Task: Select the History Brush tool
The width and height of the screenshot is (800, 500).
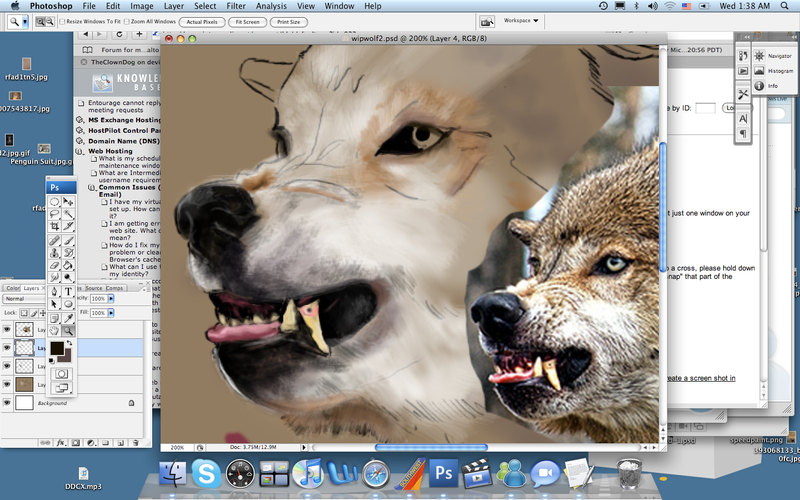Action: click(68, 253)
